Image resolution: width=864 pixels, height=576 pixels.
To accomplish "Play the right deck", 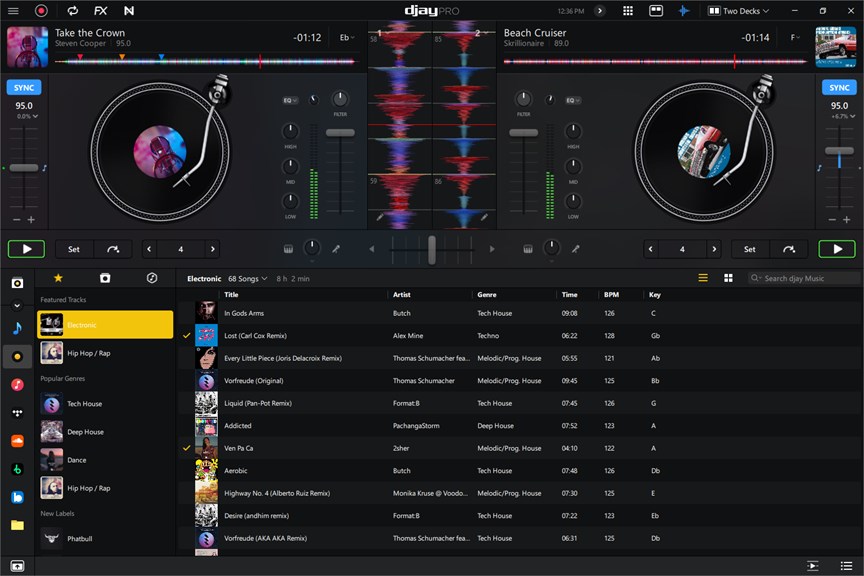I will [x=837, y=249].
